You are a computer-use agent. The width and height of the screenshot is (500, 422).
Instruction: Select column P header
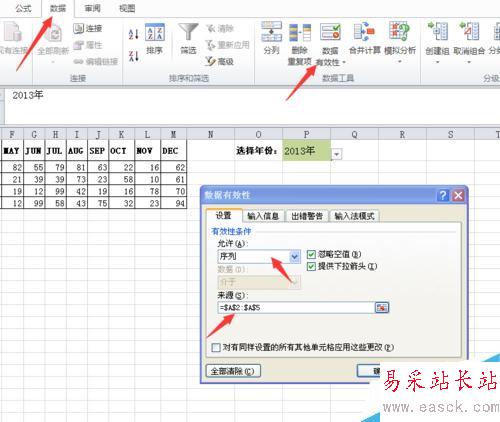pos(307,134)
